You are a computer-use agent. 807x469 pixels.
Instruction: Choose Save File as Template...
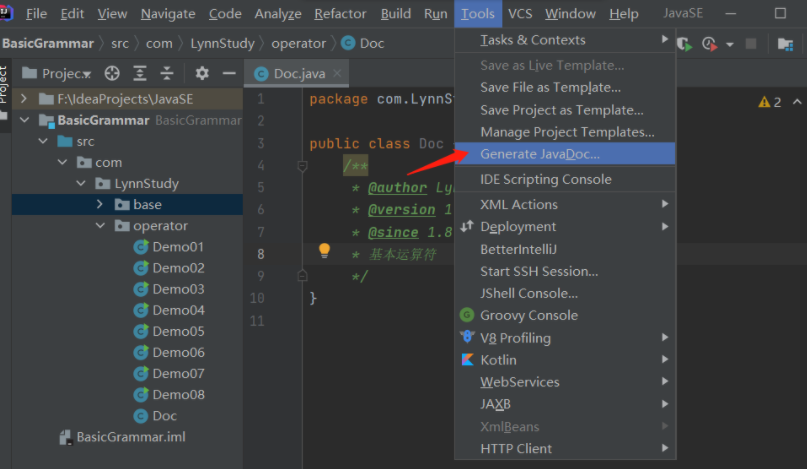tap(565, 88)
